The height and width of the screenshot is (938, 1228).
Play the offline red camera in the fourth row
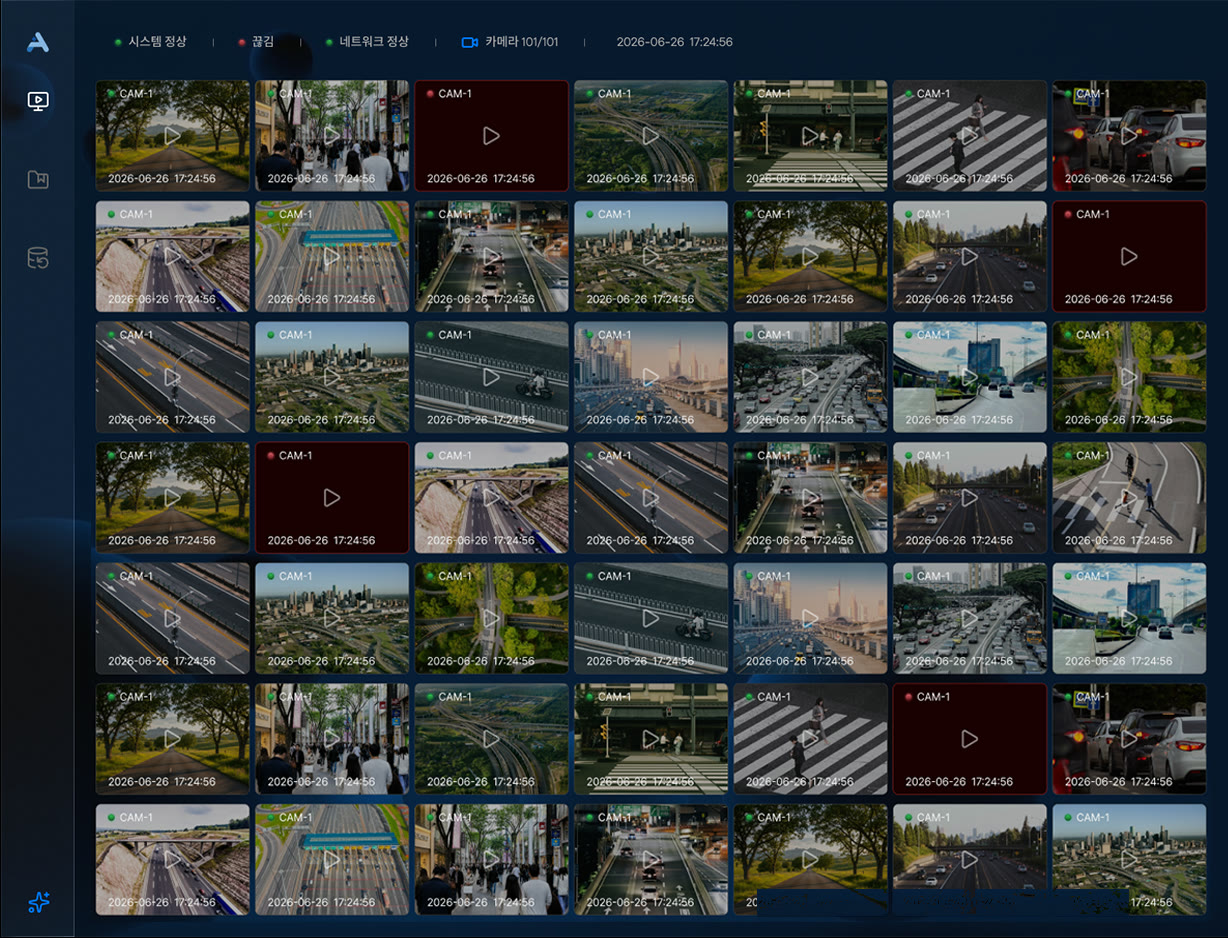(332, 497)
